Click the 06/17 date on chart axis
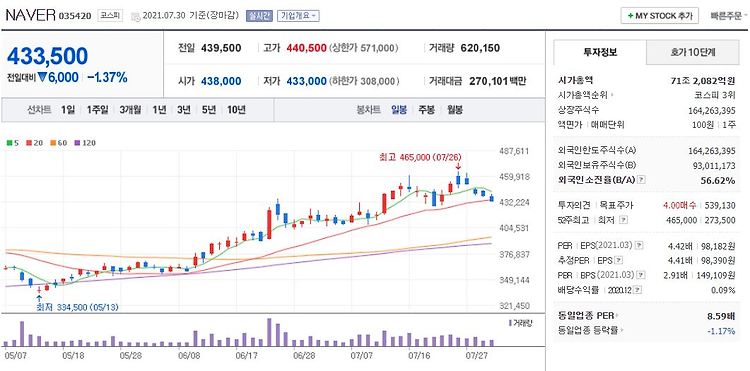Screen dimensions: 750x371 (x=247, y=356)
